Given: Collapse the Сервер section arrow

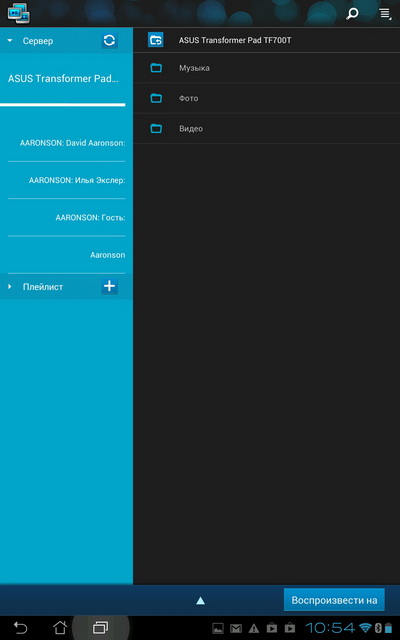Looking at the screenshot, I should [x=10, y=41].
